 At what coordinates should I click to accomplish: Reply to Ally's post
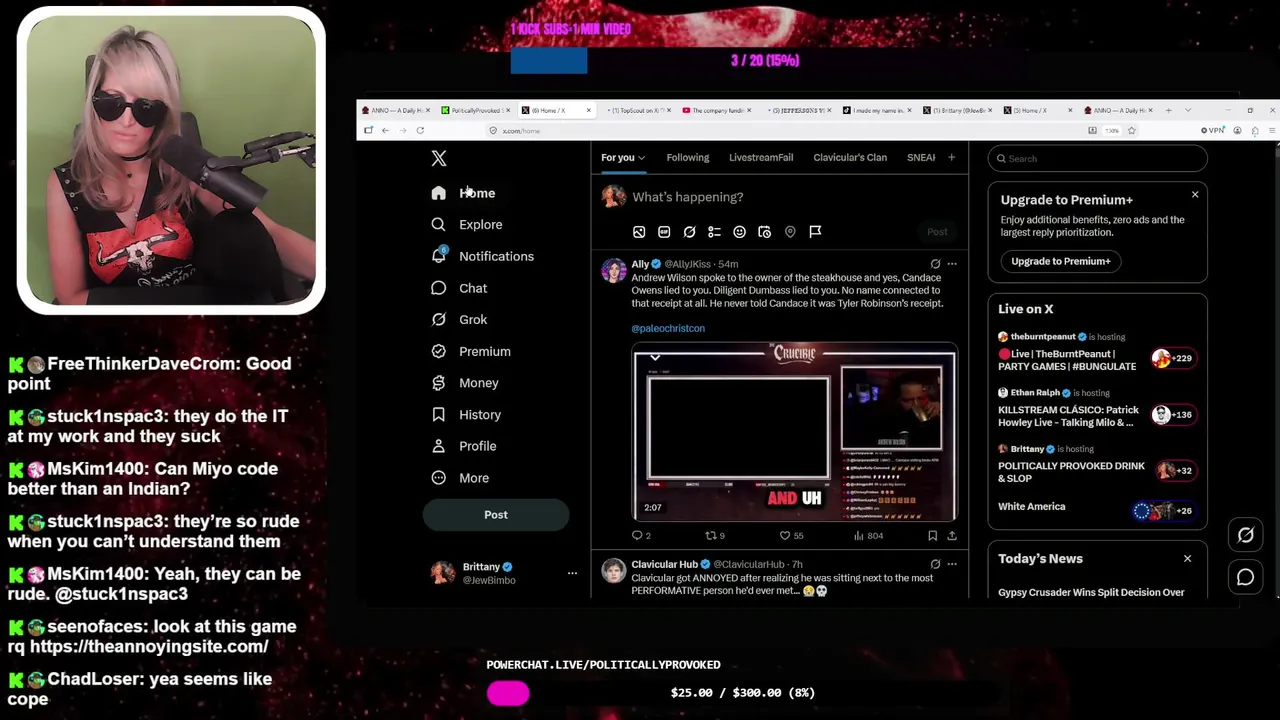tap(640, 536)
